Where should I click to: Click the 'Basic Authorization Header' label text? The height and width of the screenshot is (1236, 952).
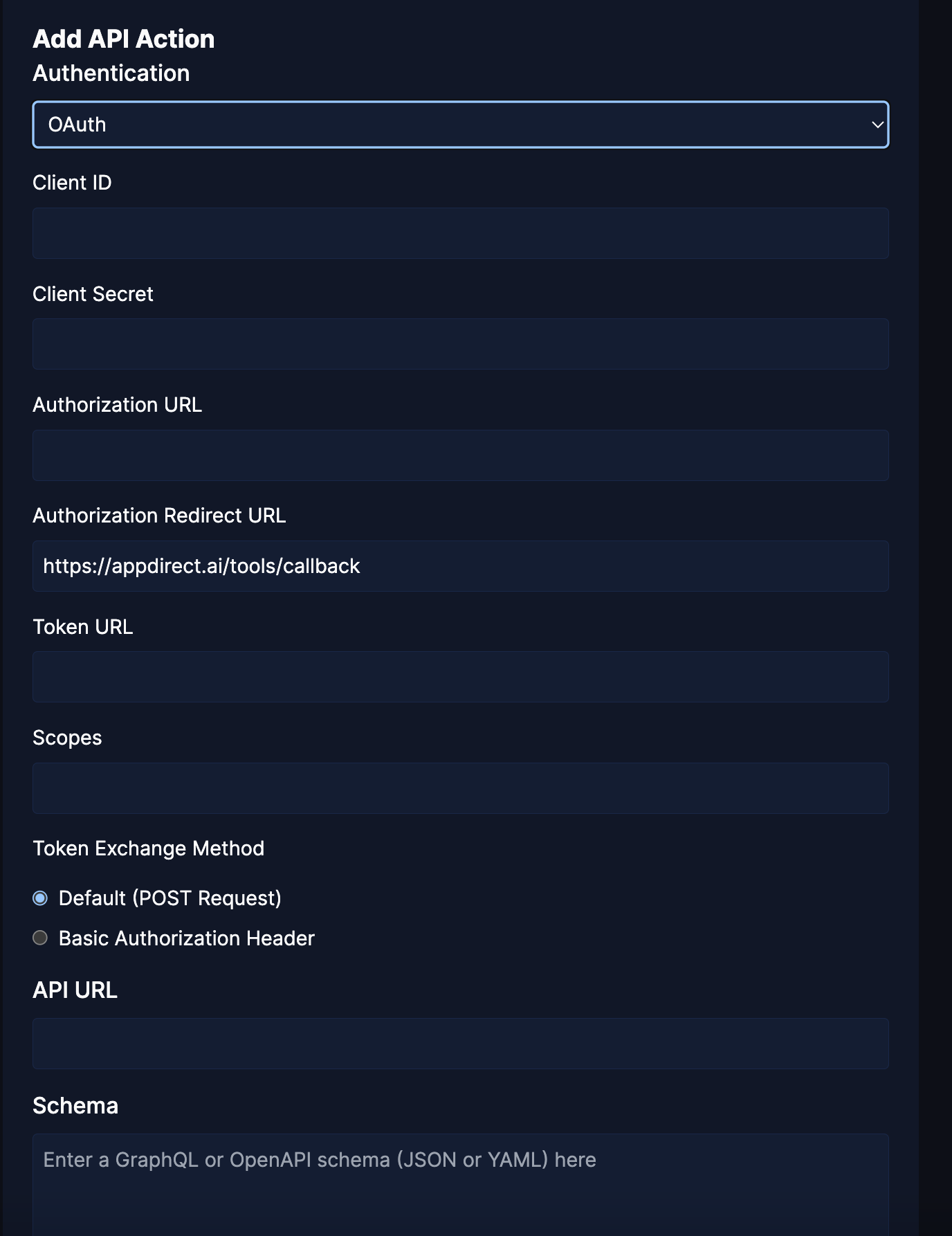pyautogui.click(x=187, y=938)
